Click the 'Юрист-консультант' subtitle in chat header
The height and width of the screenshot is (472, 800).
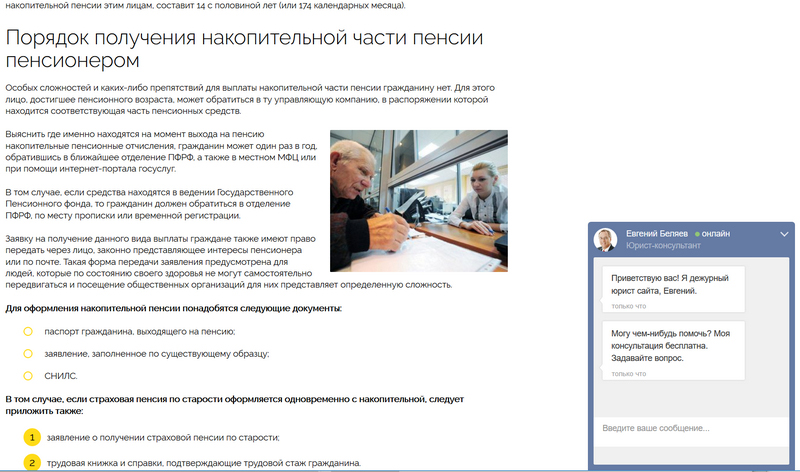(662, 246)
